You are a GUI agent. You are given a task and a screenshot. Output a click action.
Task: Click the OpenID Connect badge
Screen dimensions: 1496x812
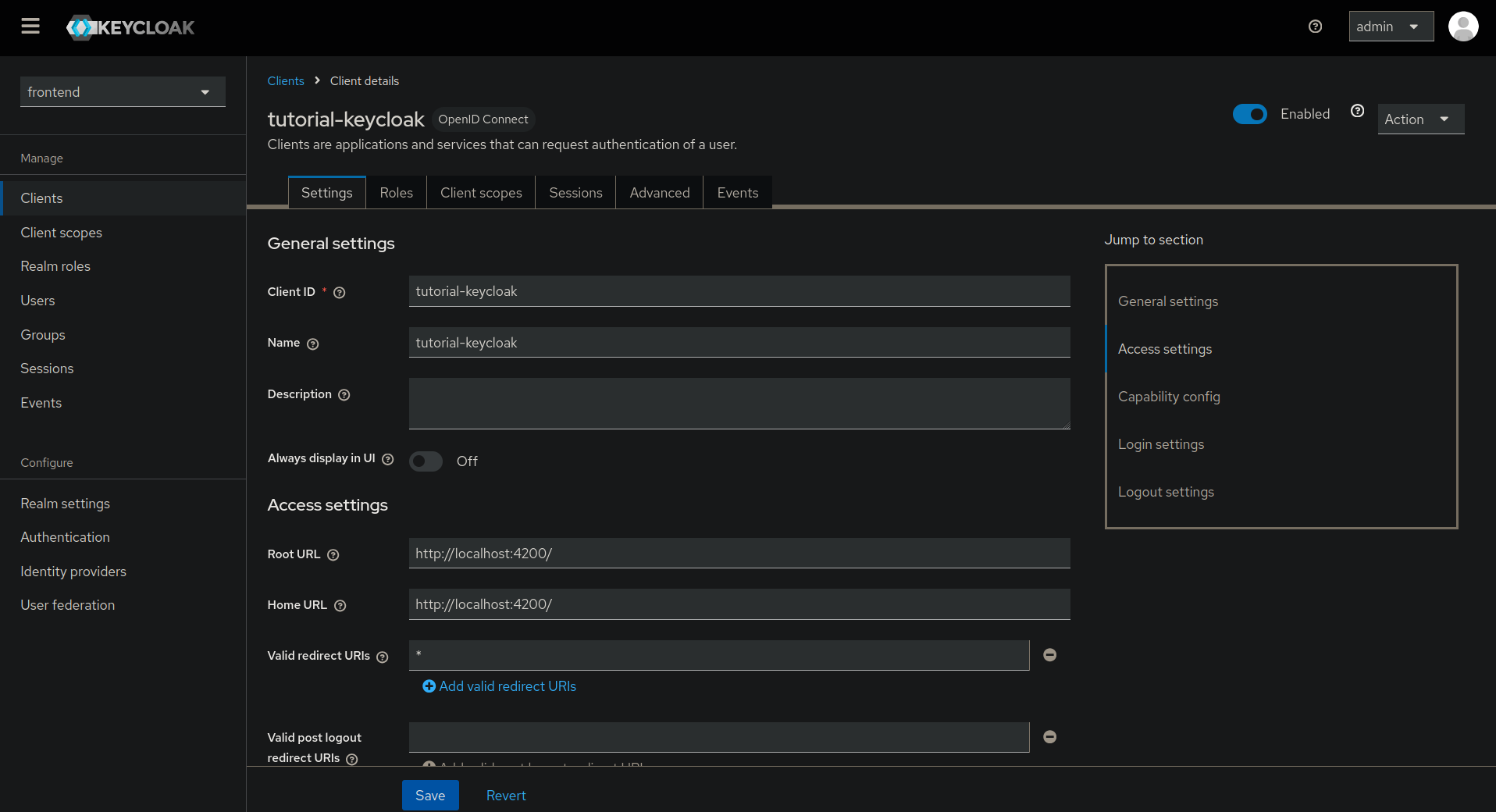(483, 119)
